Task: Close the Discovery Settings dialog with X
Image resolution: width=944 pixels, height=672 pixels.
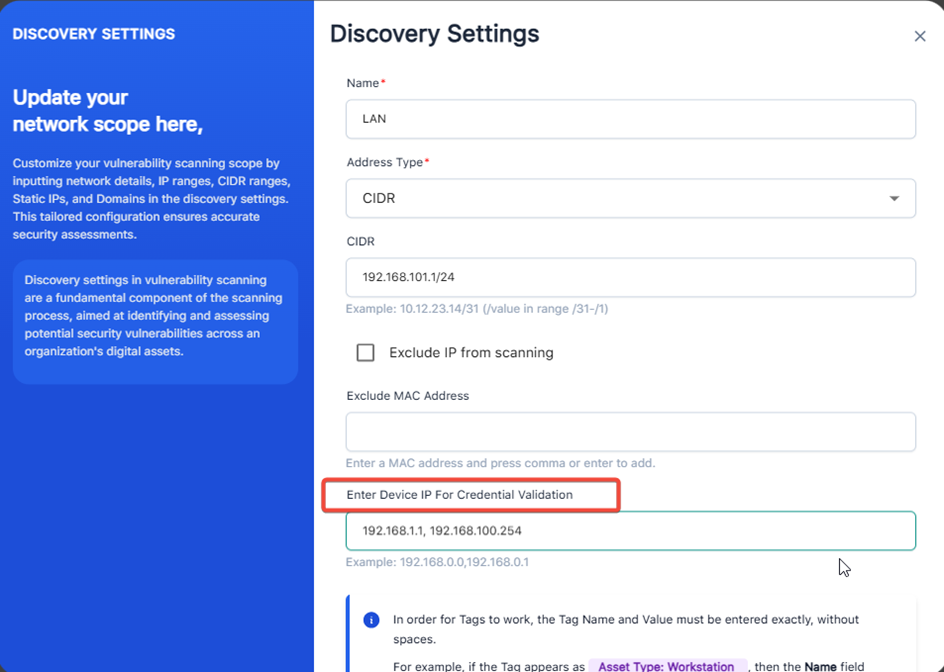Action: tap(920, 36)
